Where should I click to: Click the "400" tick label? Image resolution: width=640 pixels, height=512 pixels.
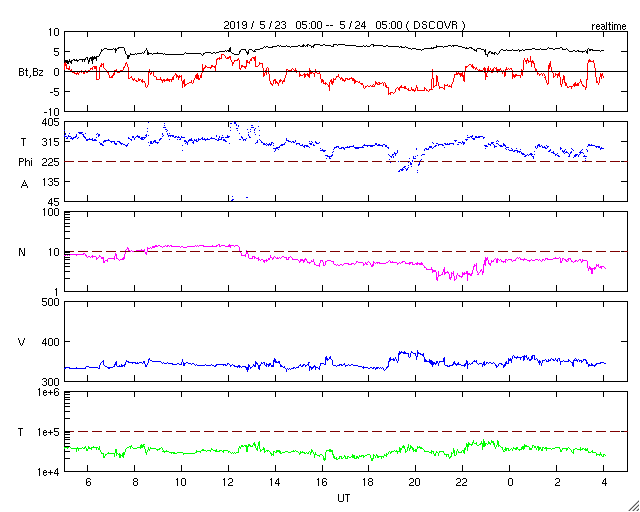pos(51,342)
